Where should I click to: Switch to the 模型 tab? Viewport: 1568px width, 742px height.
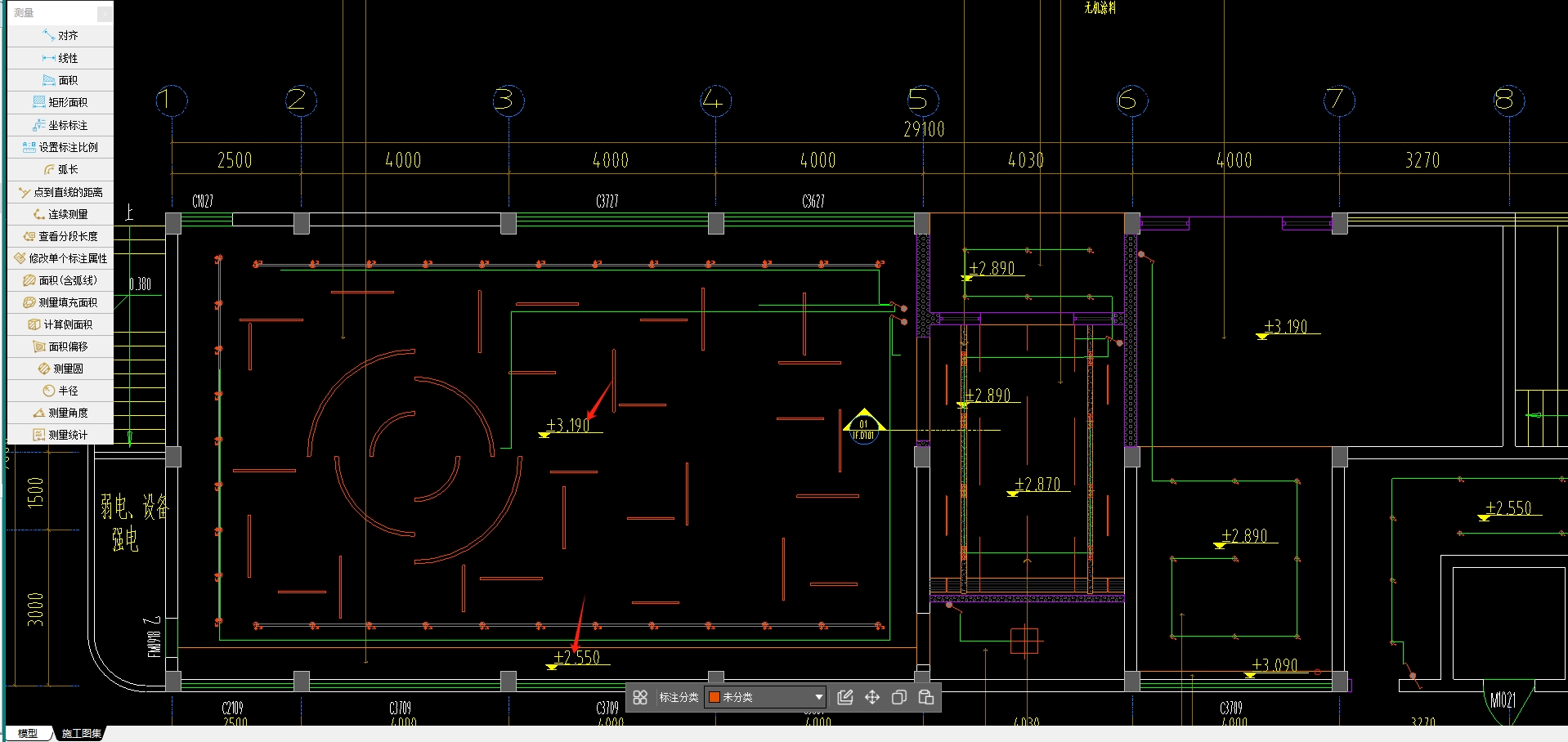point(28,733)
